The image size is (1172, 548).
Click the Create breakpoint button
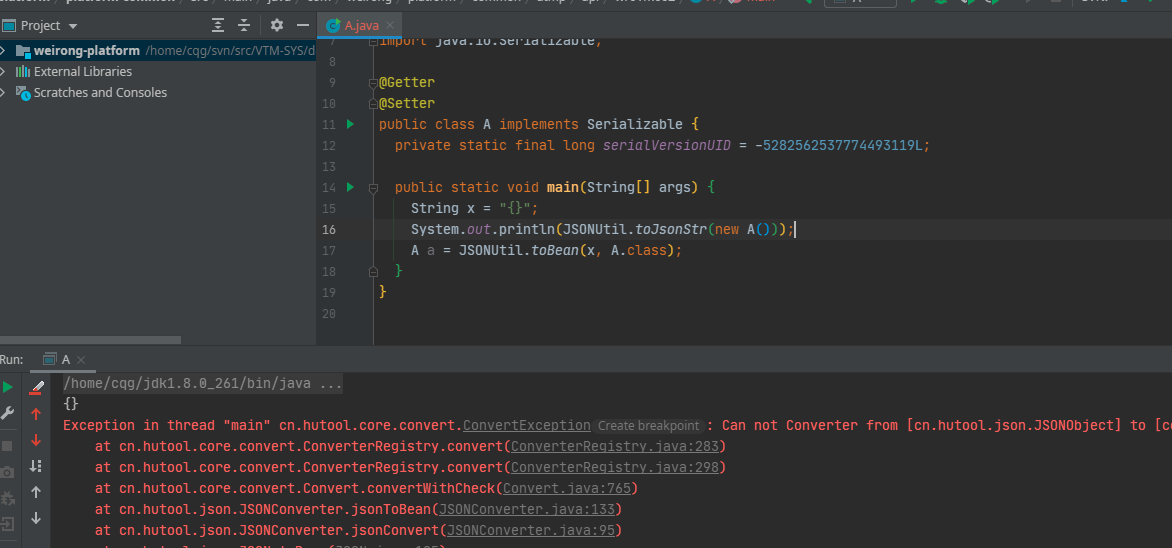[649, 425]
